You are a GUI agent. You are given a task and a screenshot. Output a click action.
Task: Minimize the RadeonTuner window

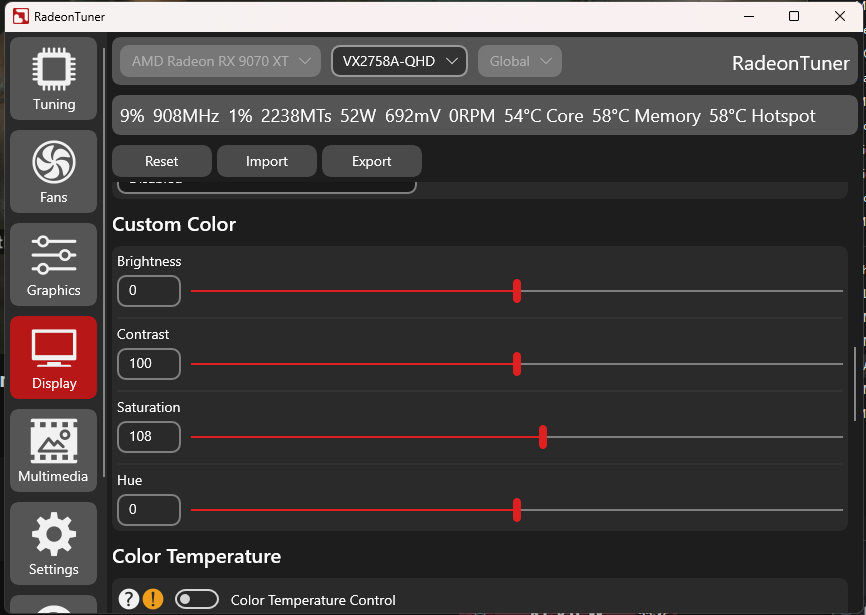click(749, 16)
